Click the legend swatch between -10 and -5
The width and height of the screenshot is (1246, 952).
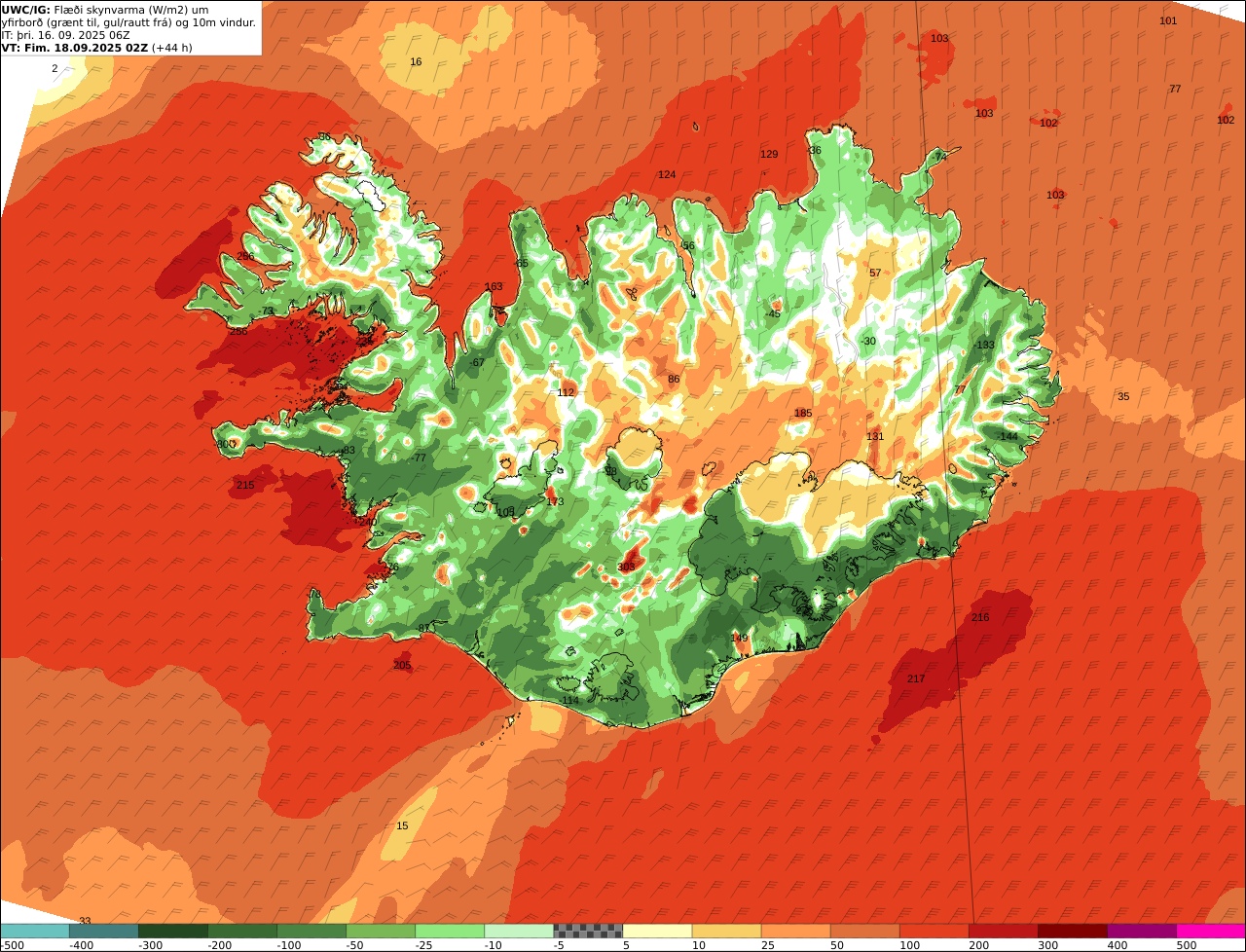pos(518,932)
